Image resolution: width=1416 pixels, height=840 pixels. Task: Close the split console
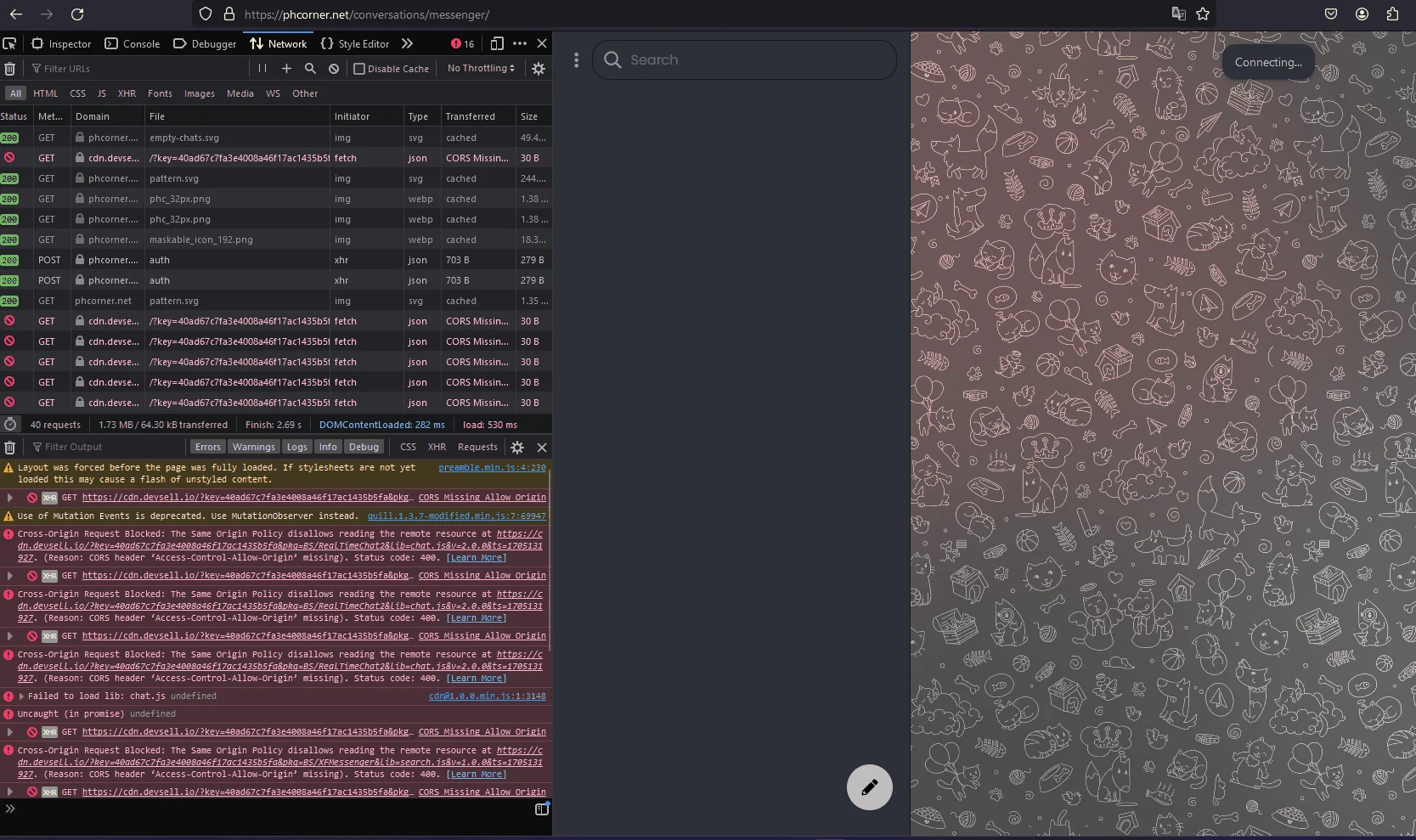[x=542, y=447]
